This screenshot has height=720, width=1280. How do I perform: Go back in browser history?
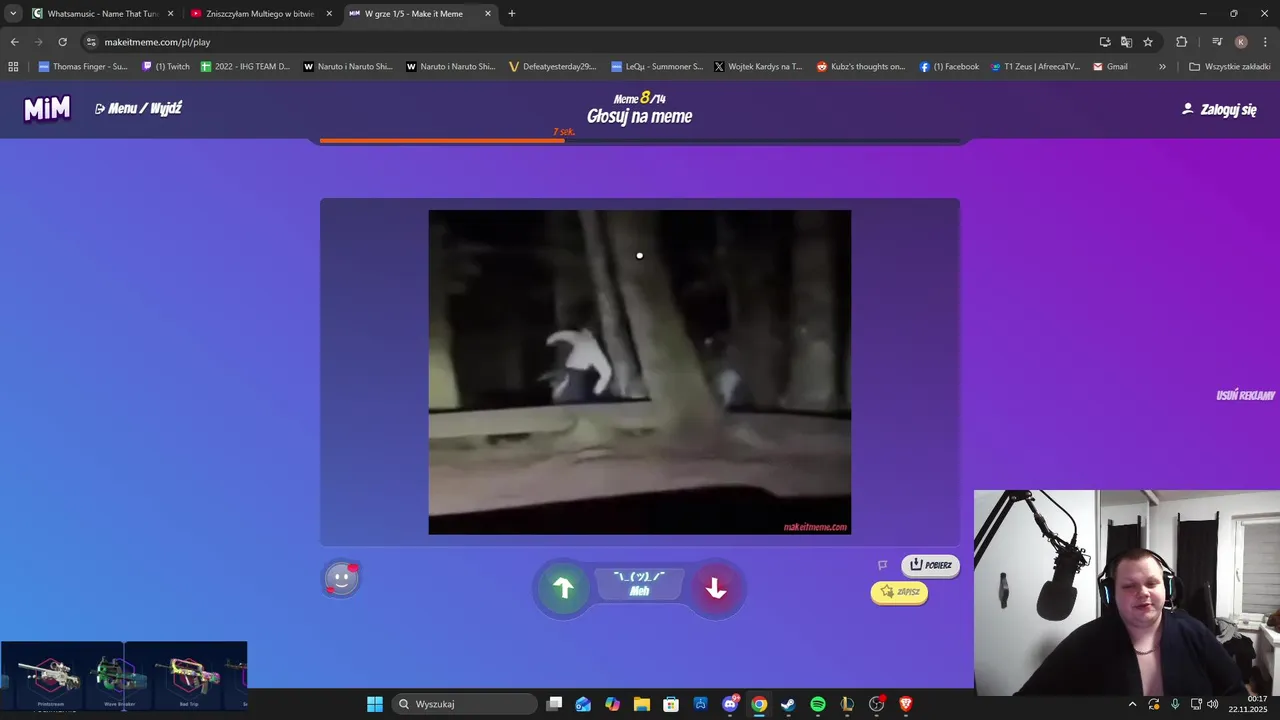[14, 42]
